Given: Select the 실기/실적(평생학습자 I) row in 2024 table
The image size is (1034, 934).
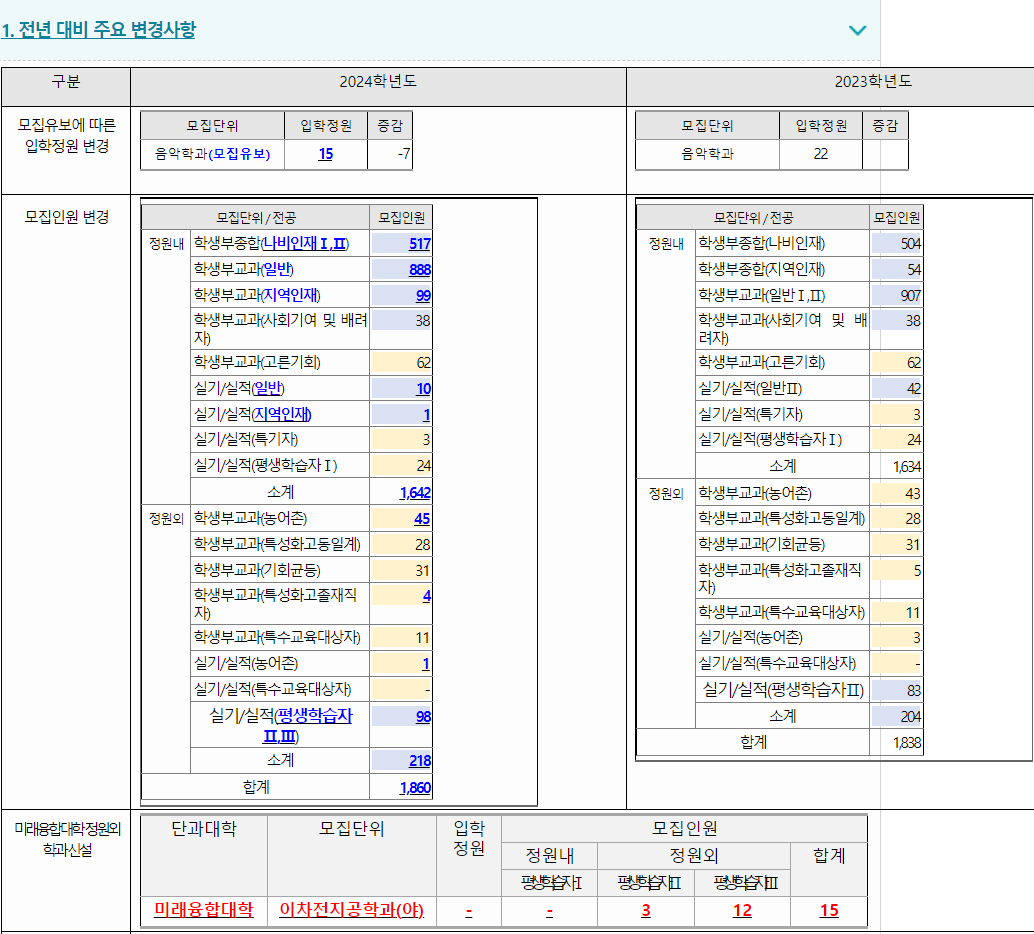Looking at the screenshot, I should click(311, 466).
